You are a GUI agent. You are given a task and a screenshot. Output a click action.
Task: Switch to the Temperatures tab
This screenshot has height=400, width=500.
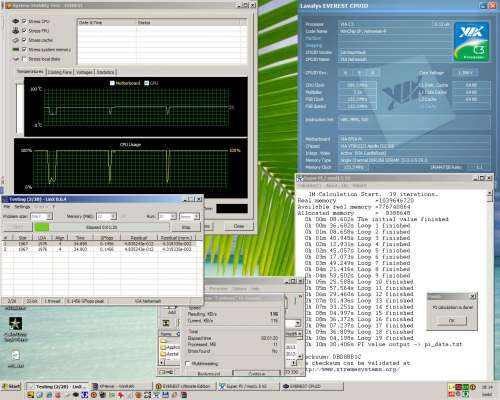(x=30, y=72)
